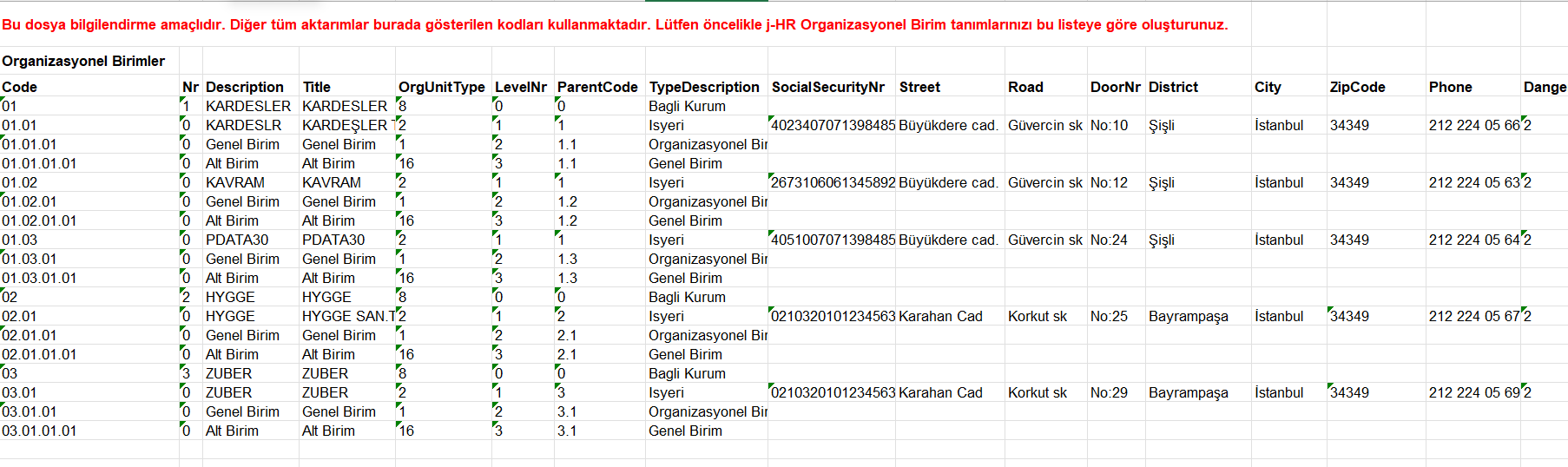This screenshot has width=1568, height=467.
Task: Select phone number ending in 05 67
Action: click(x=1473, y=316)
